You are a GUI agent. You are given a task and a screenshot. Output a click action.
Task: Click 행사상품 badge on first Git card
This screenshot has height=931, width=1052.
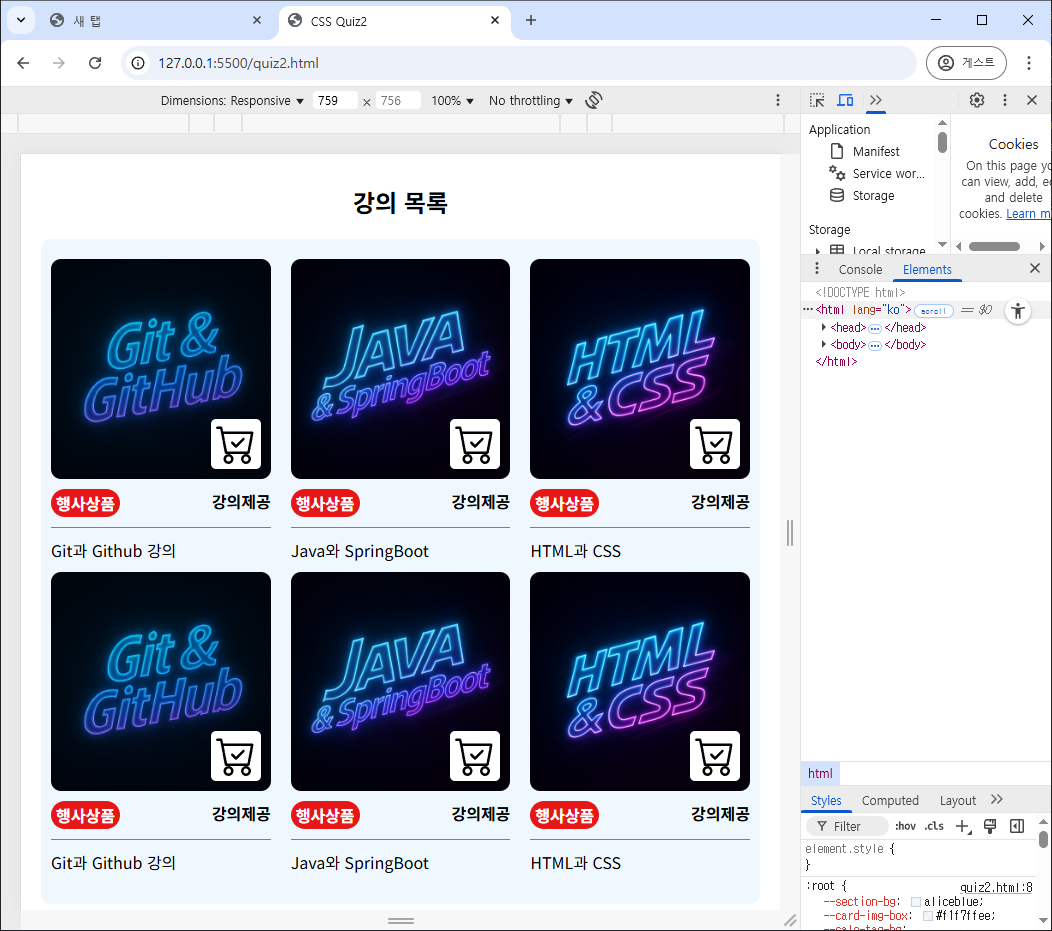tap(85, 503)
